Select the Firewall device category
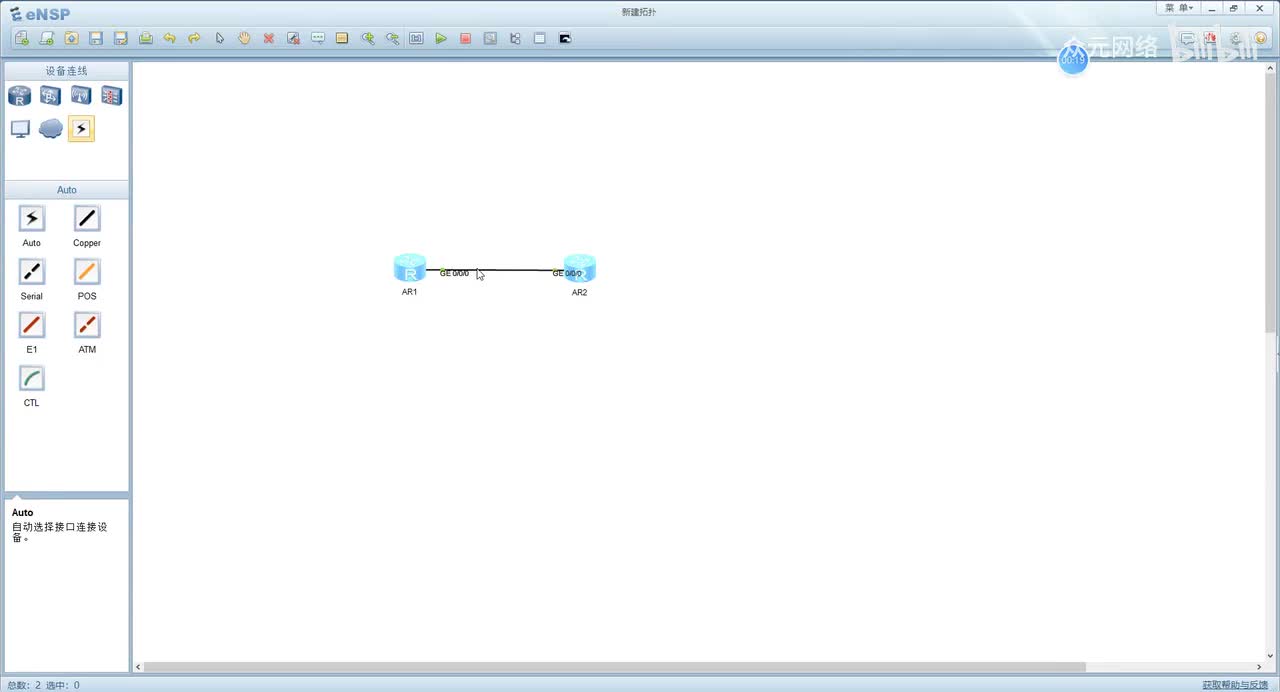The width and height of the screenshot is (1280, 692). [111, 96]
